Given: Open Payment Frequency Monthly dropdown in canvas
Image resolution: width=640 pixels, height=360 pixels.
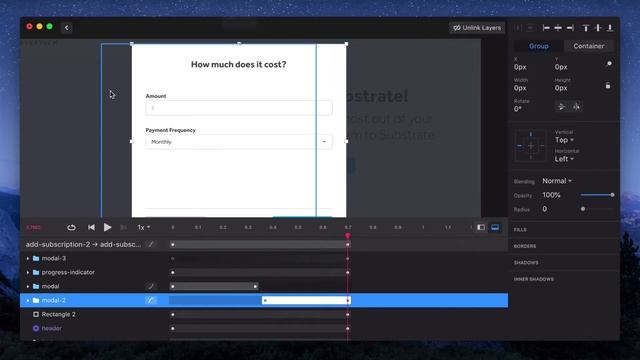Looking at the screenshot, I should (x=239, y=142).
